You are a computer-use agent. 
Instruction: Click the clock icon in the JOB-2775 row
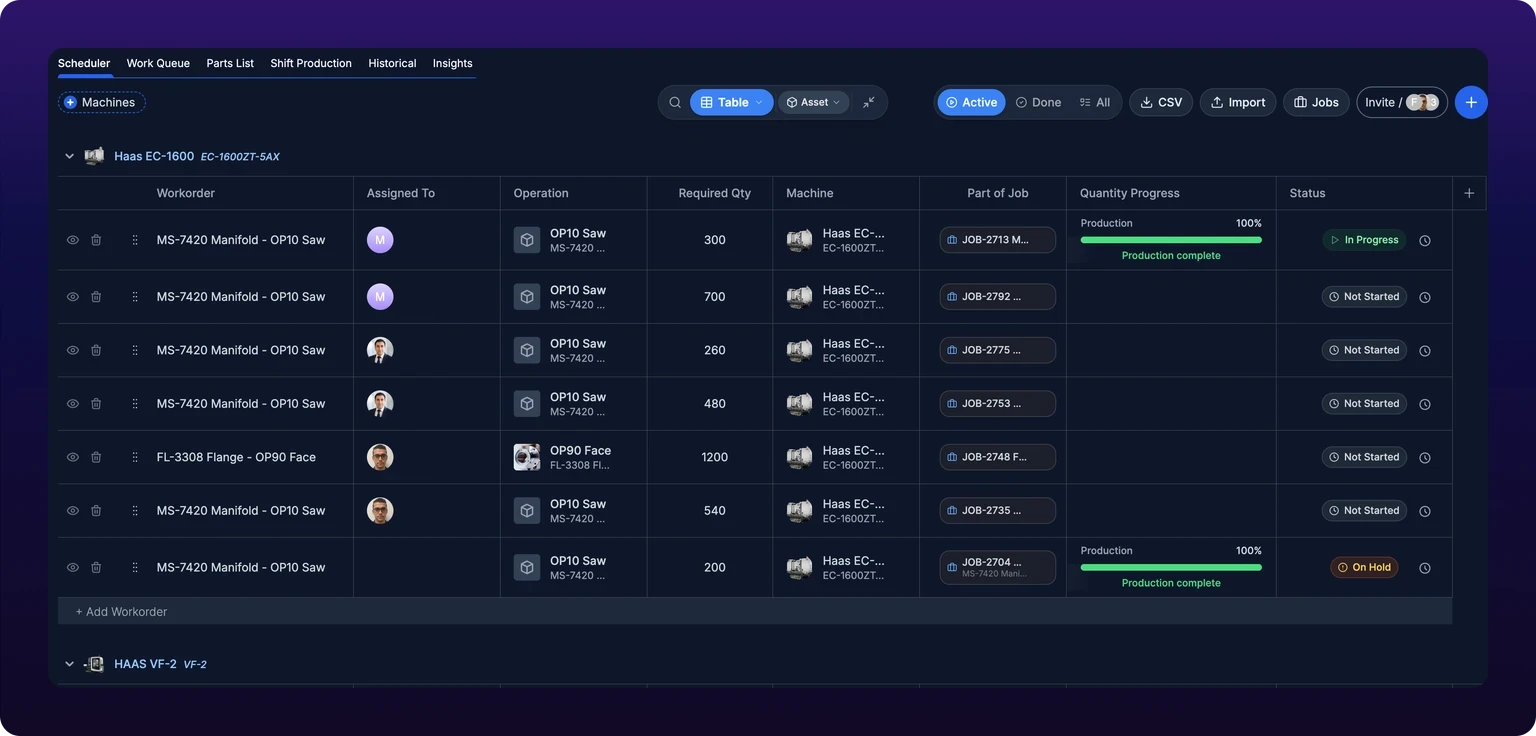click(1425, 351)
